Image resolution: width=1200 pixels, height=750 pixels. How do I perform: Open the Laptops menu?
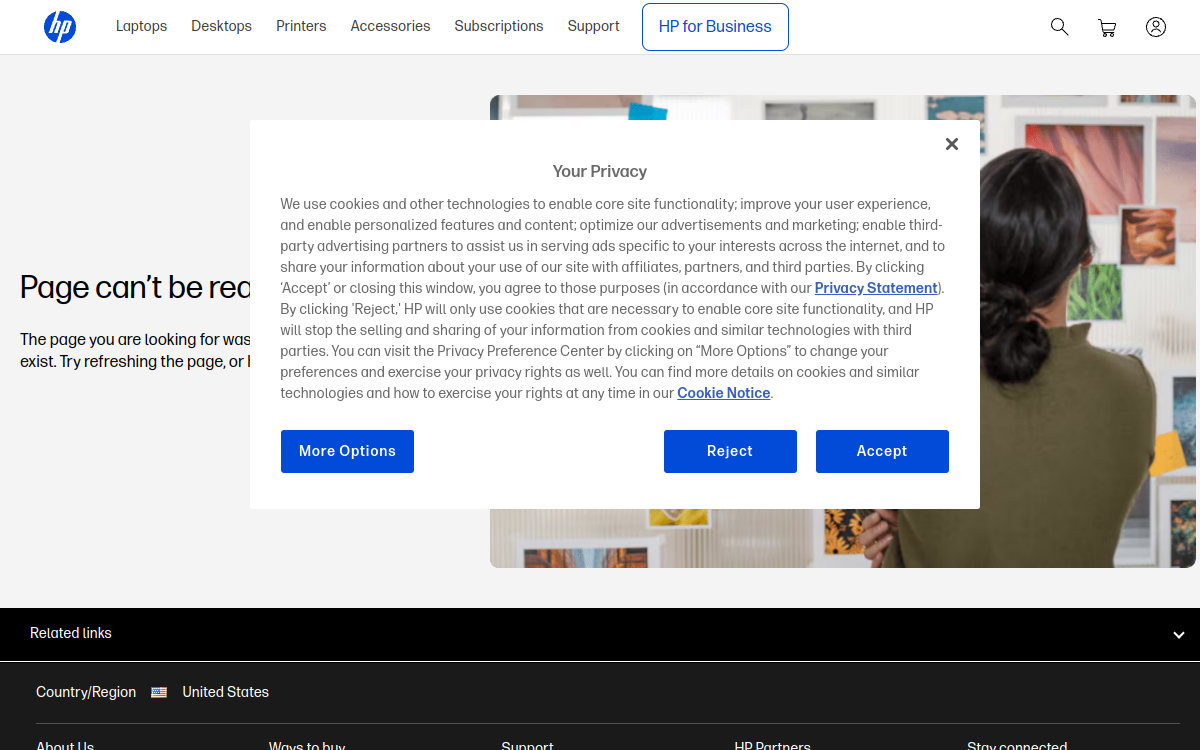pos(141,26)
